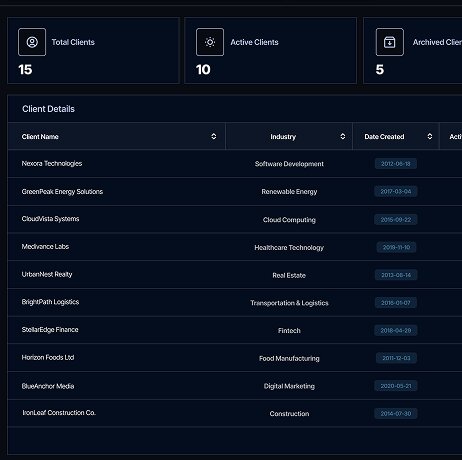Click the date badge for BlueAnchor Media
Image resolution: width=462 pixels, height=460 pixels.
[x=396, y=386]
